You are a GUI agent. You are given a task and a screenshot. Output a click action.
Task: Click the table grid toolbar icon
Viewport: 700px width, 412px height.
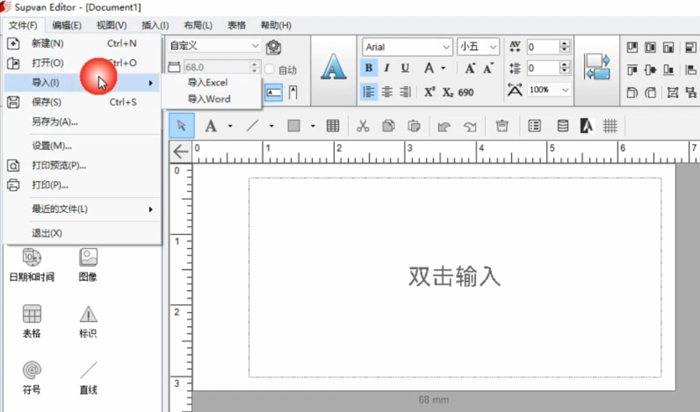pyautogui.click(x=333, y=126)
